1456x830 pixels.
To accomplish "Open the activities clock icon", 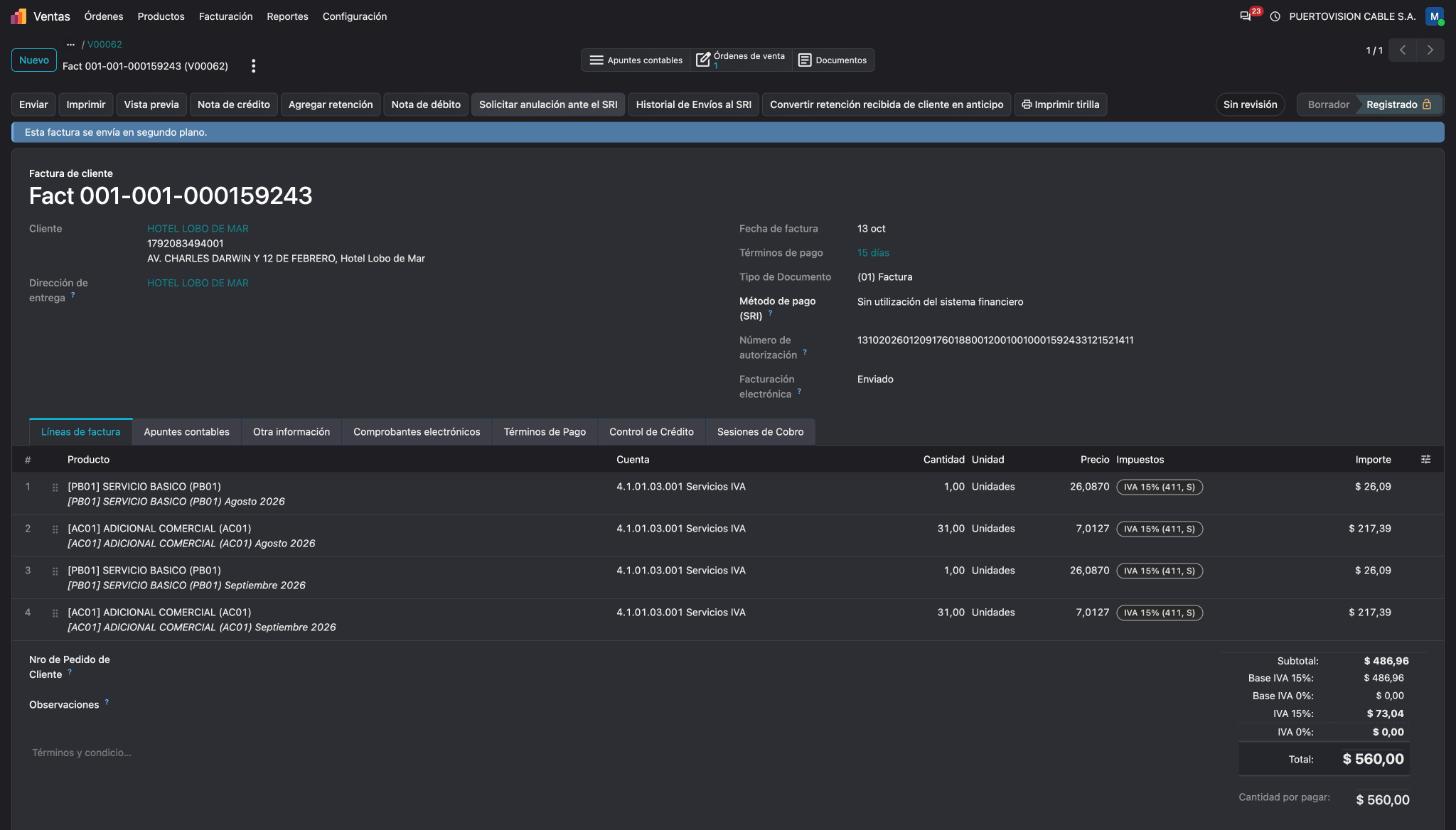I will 1275,16.
